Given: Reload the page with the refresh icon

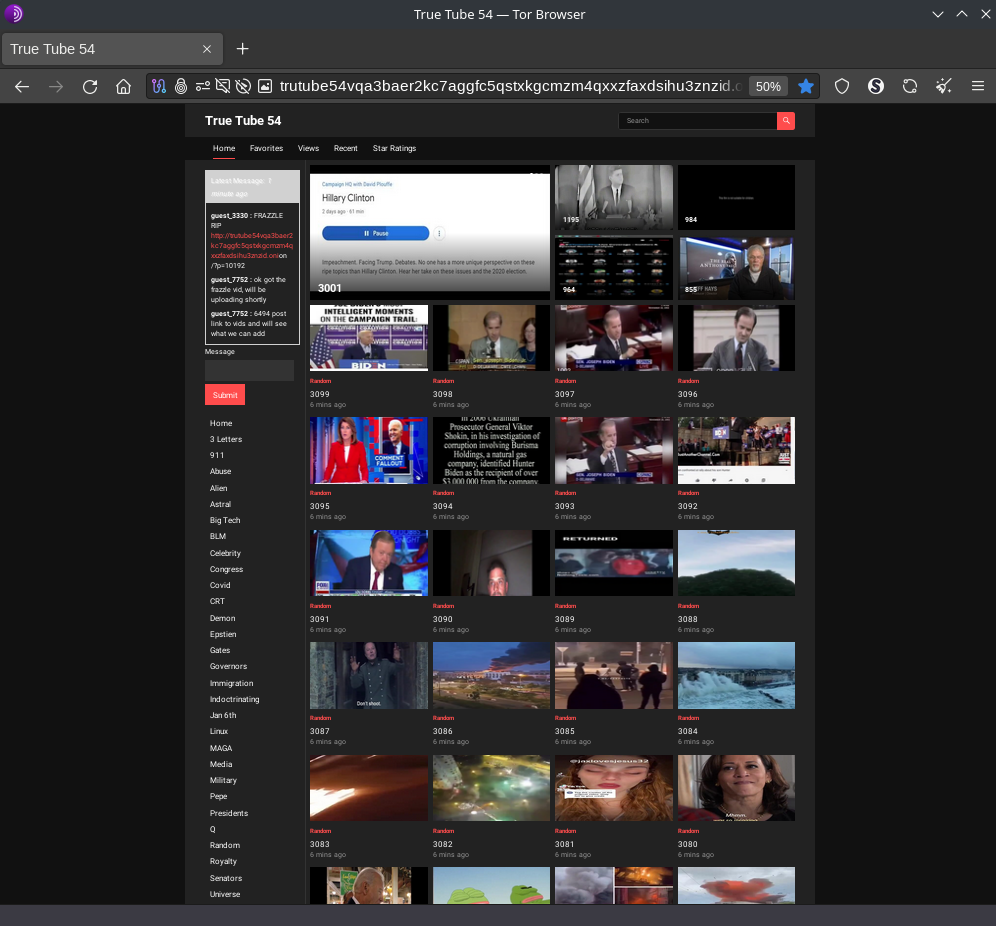Looking at the screenshot, I should (x=90, y=86).
